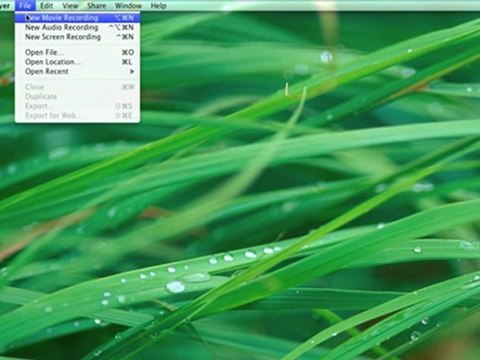Open the Share menu in menu bar
480x360 pixels.
96,6
